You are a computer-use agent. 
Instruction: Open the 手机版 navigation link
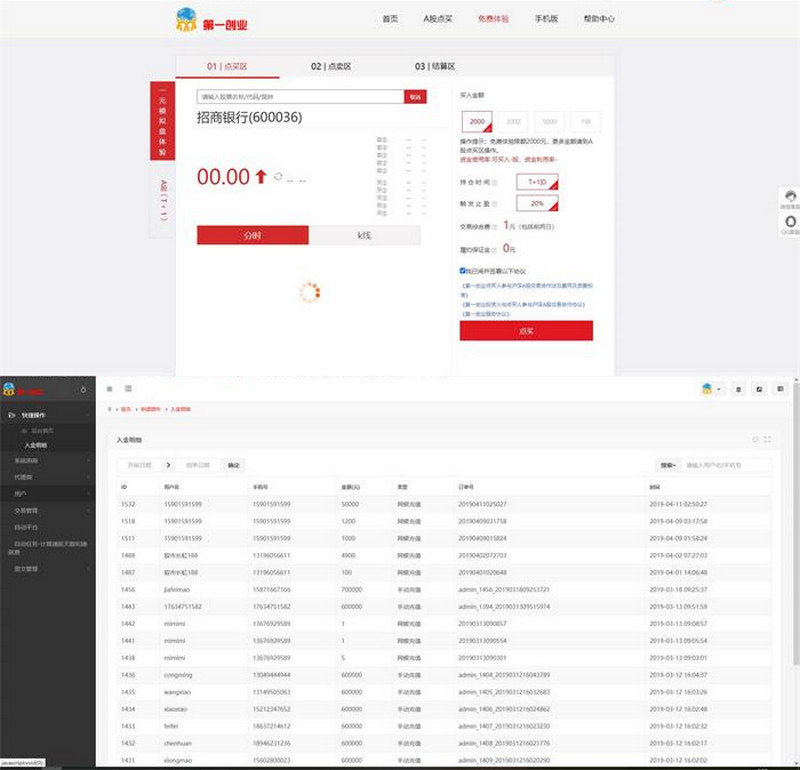pyautogui.click(x=546, y=19)
